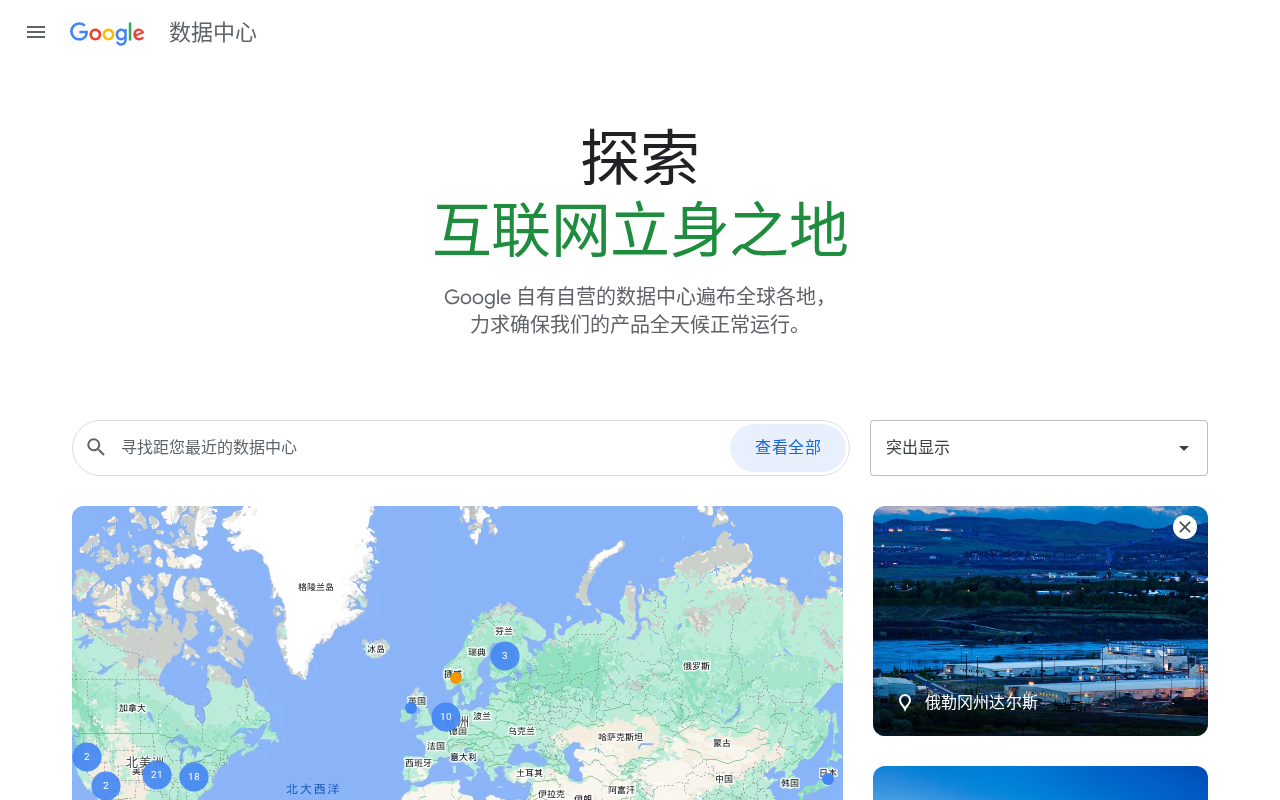This screenshot has width=1280, height=800.
Task: Click the search magnifier icon
Action: (96, 447)
